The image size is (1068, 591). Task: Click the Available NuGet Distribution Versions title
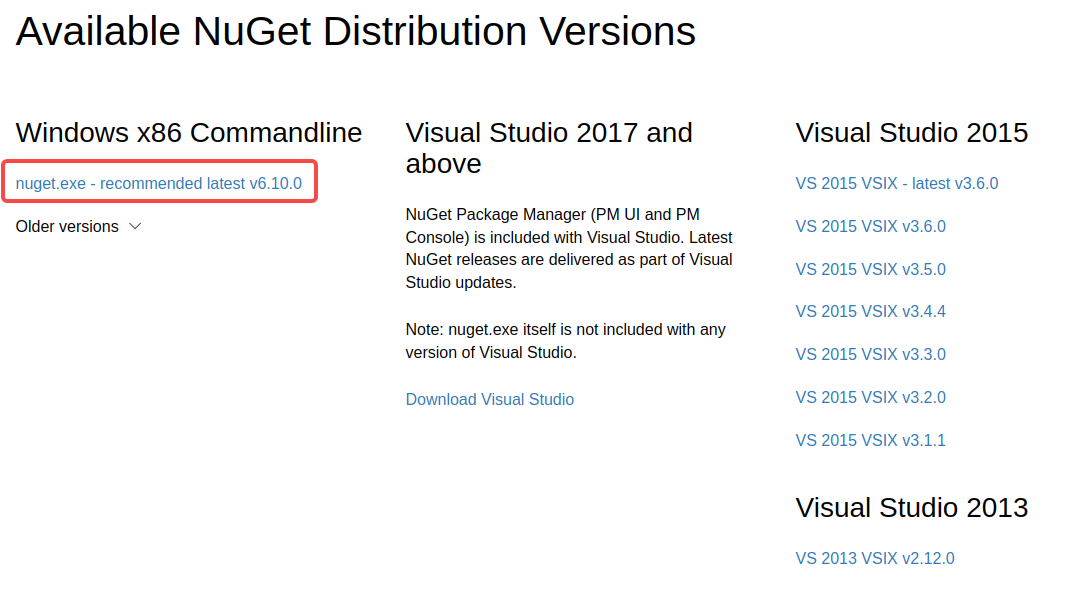[356, 31]
